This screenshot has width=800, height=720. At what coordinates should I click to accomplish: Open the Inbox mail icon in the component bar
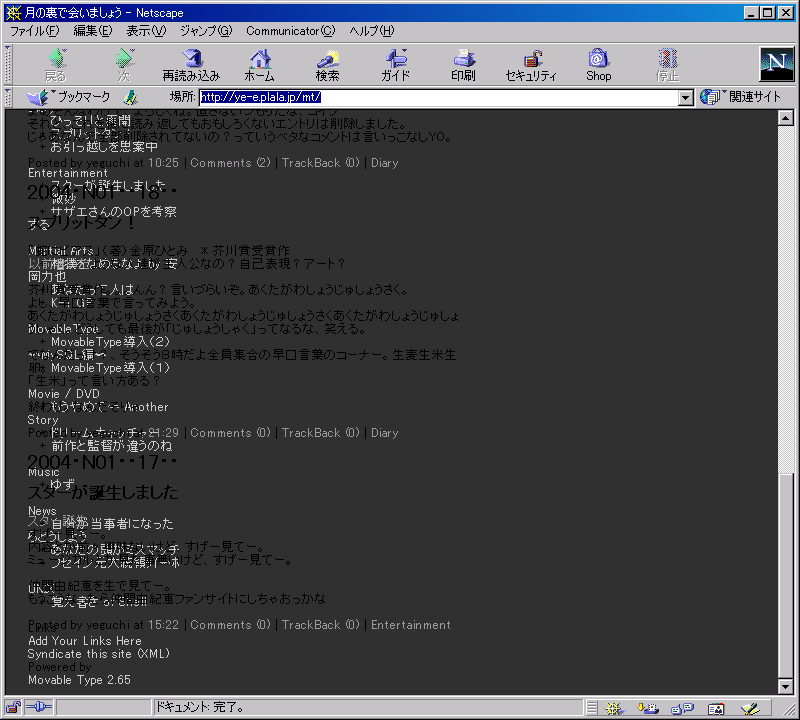(x=647, y=708)
